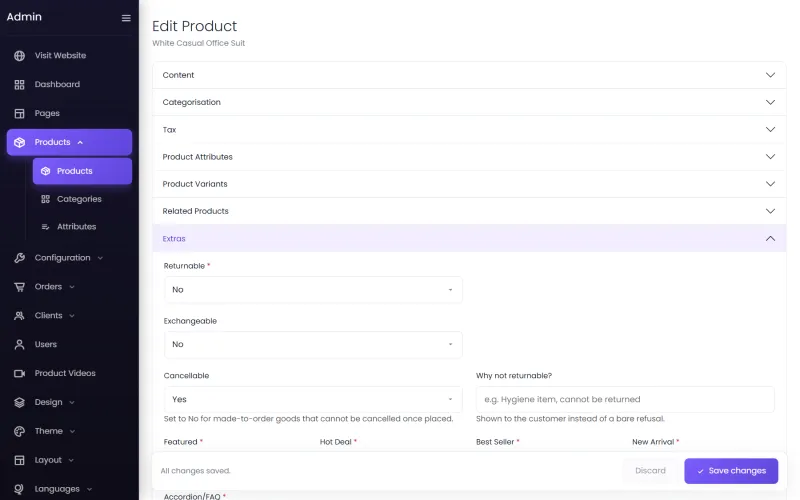Expand the Categorisation accordion section
The width and height of the screenshot is (800, 500).
pos(469,102)
